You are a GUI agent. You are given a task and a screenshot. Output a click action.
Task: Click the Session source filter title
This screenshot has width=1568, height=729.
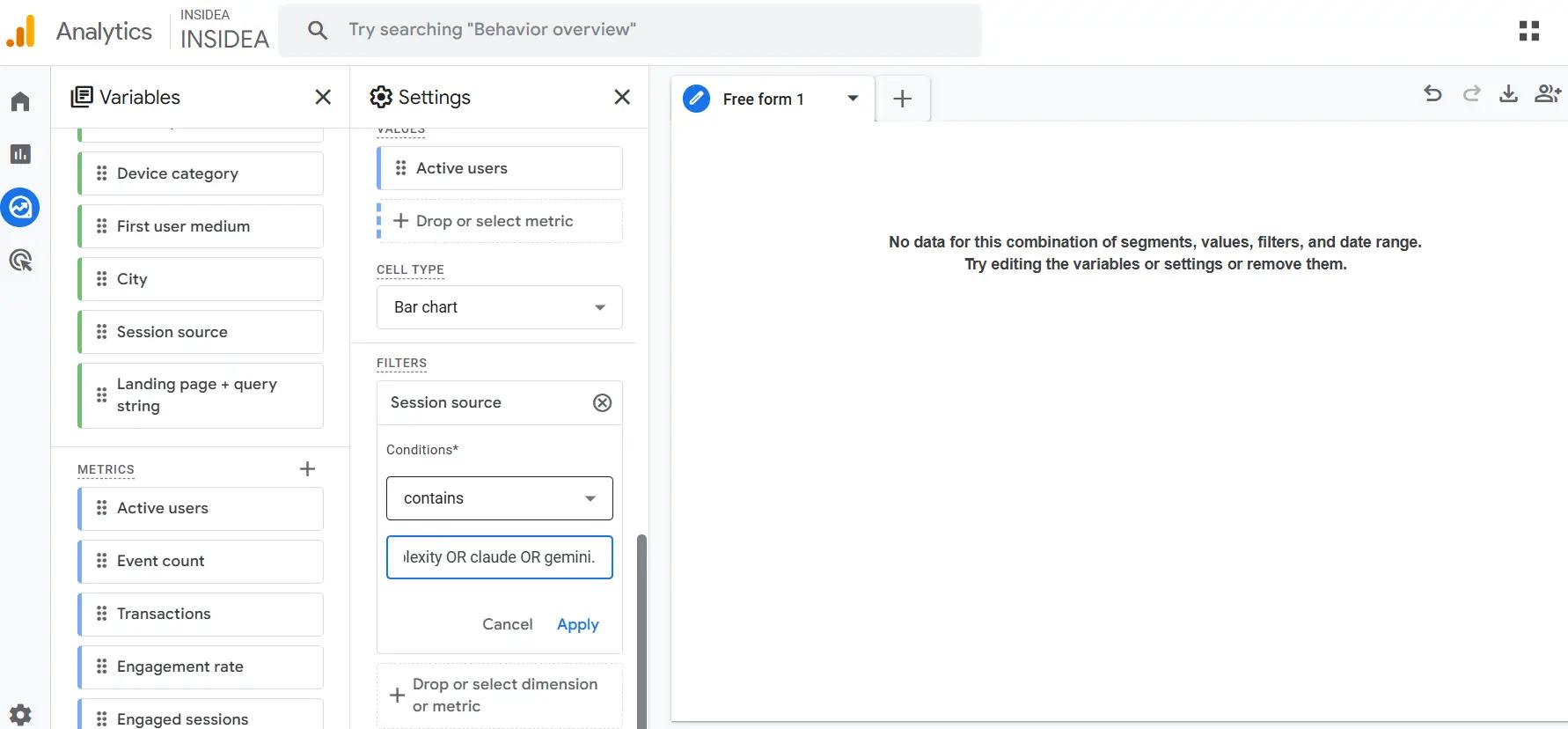(445, 402)
